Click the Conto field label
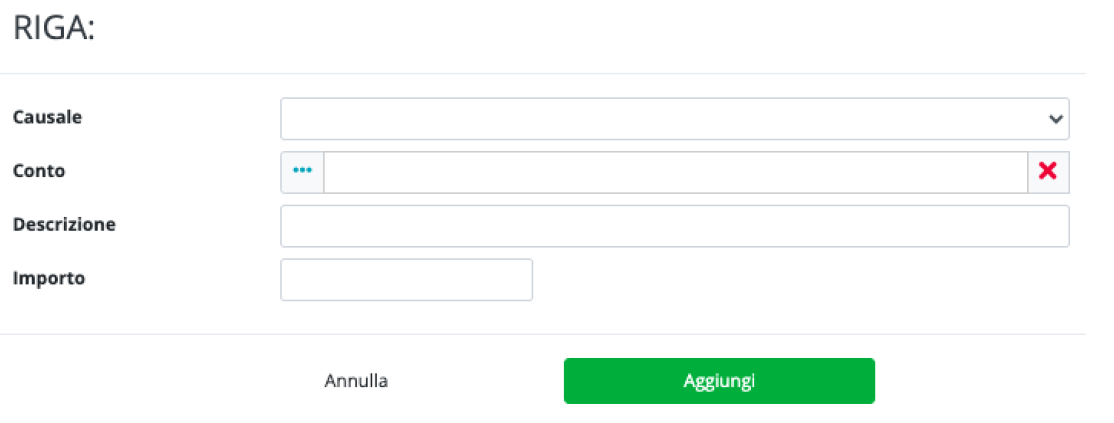This screenshot has width=1114, height=423. (39, 171)
